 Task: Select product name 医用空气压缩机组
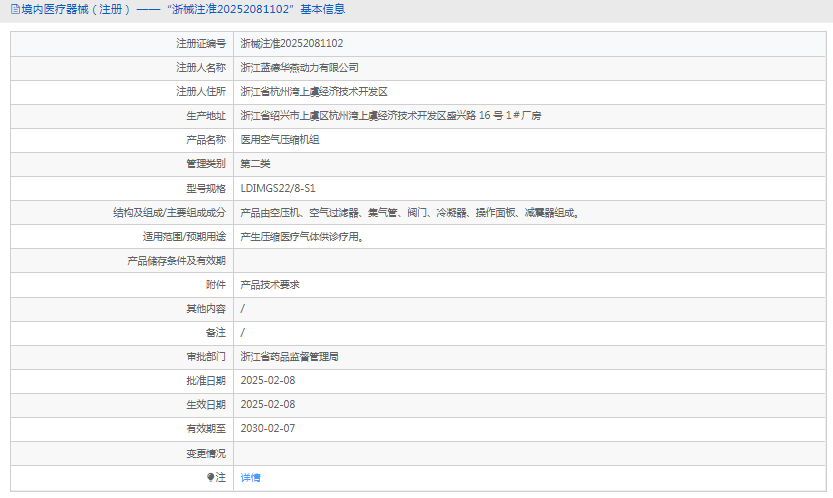click(x=279, y=140)
